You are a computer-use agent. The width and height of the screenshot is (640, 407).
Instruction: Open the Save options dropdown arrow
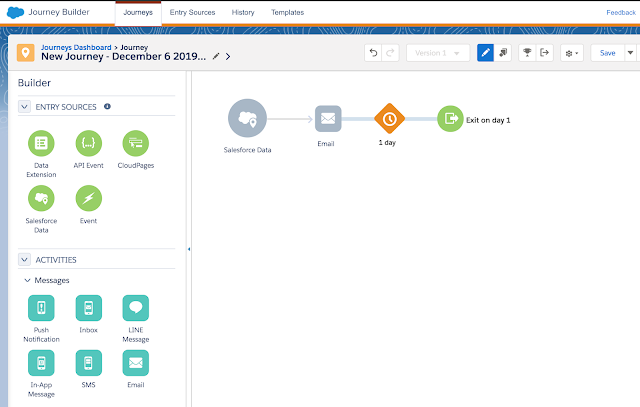[x=630, y=53]
